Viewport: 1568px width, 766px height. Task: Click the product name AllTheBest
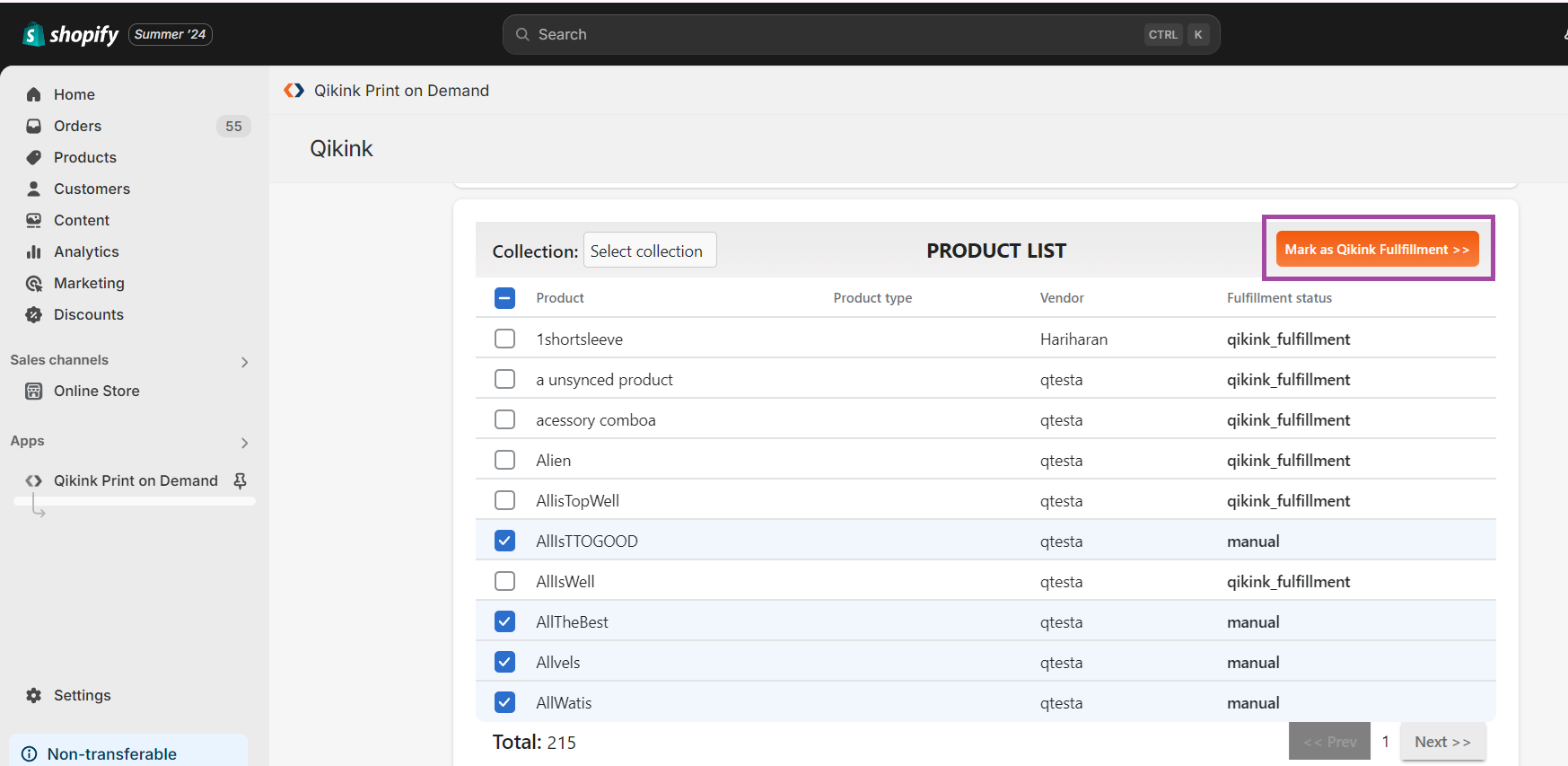[572, 622]
